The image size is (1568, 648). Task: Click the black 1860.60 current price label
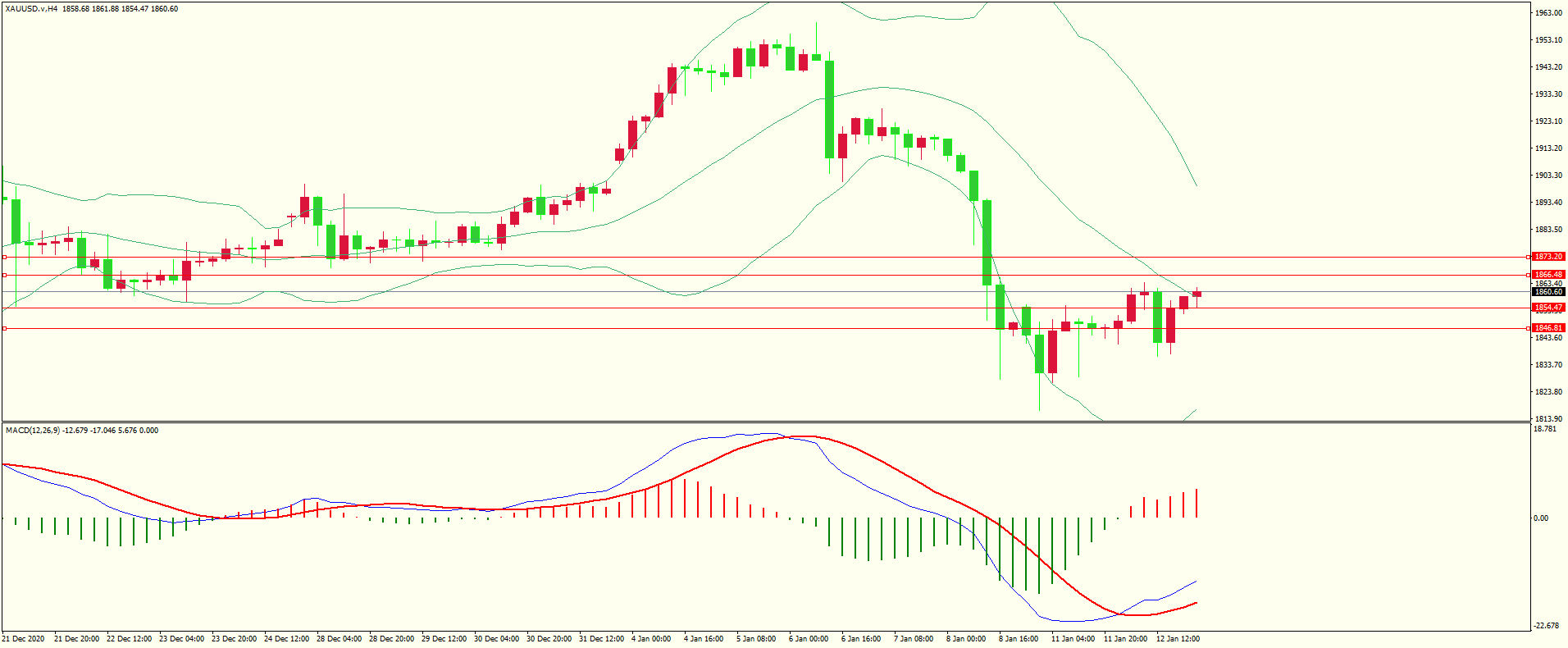pyautogui.click(x=1548, y=292)
